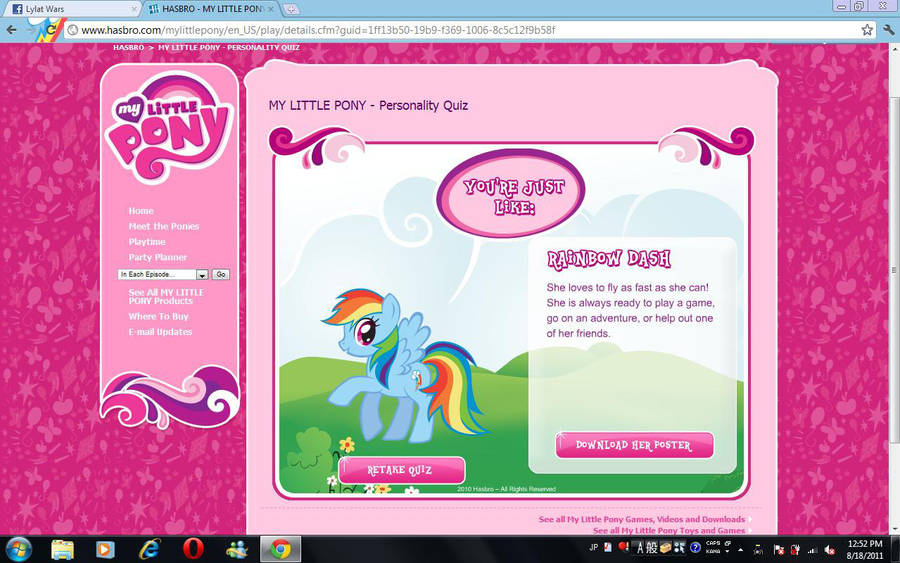
Task: Click the JP language bar indicator
Action: click(x=593, y=548)
